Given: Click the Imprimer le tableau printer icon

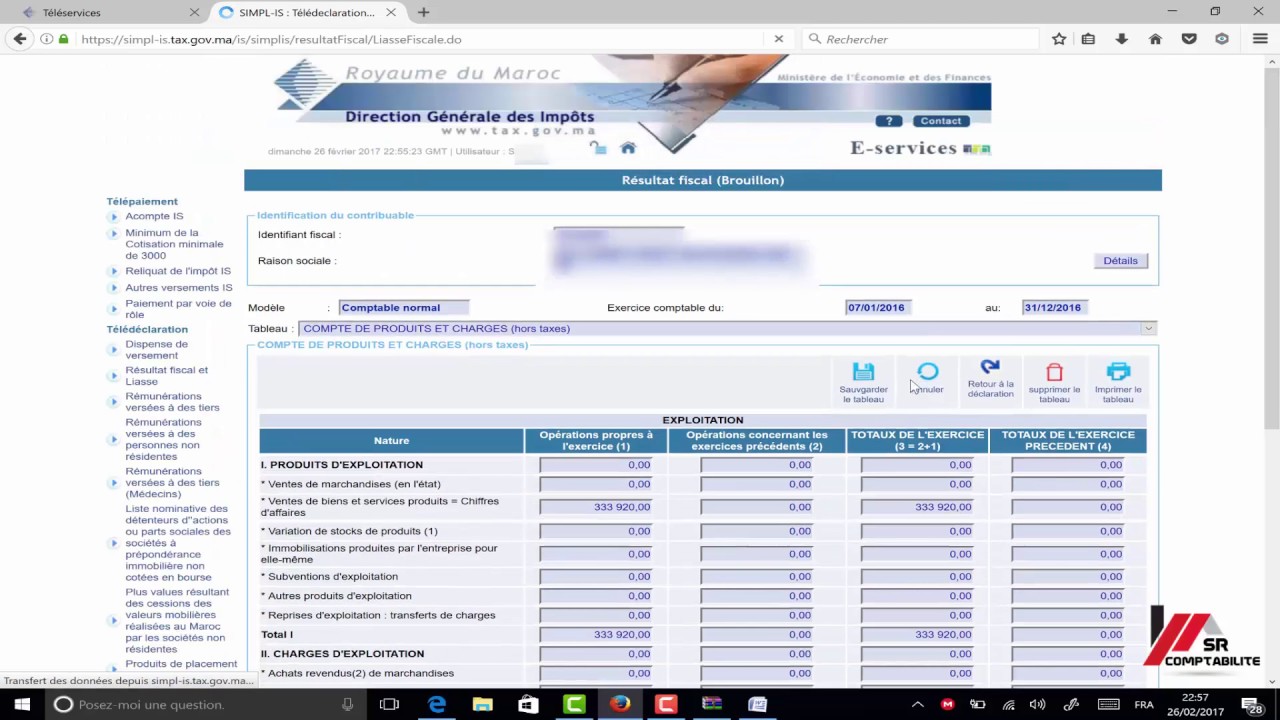Looking at the screenshot, I should 1118,372.
